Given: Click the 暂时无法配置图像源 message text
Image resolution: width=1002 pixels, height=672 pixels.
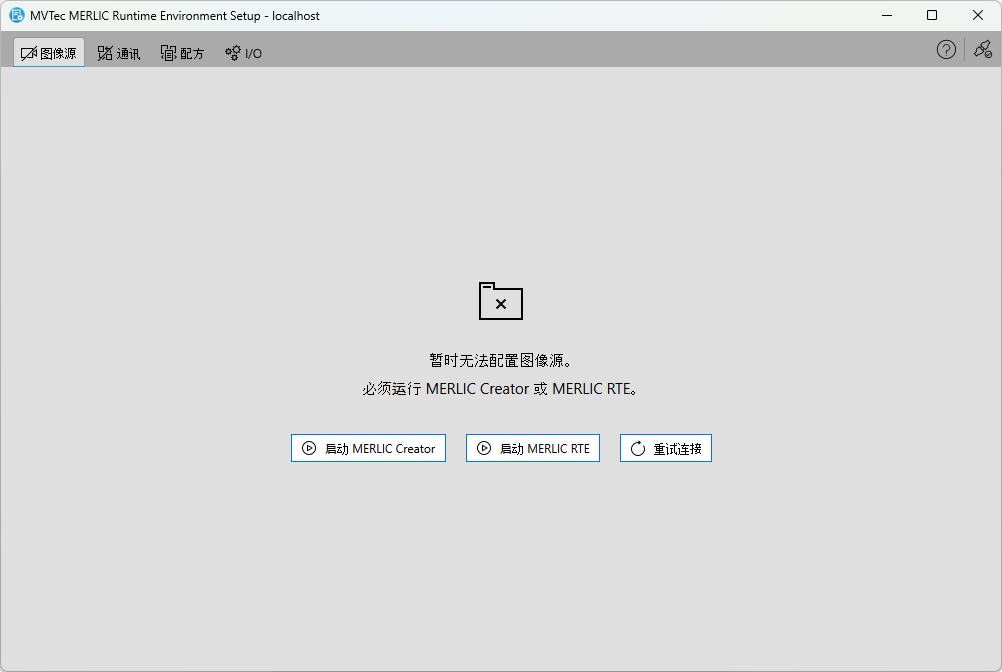Looking at the screenshot, I should (x=500, y=360).
